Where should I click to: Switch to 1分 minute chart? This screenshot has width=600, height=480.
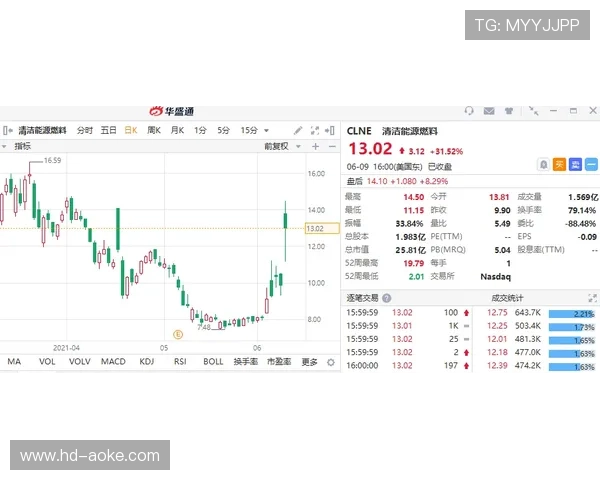pos(200,131)
